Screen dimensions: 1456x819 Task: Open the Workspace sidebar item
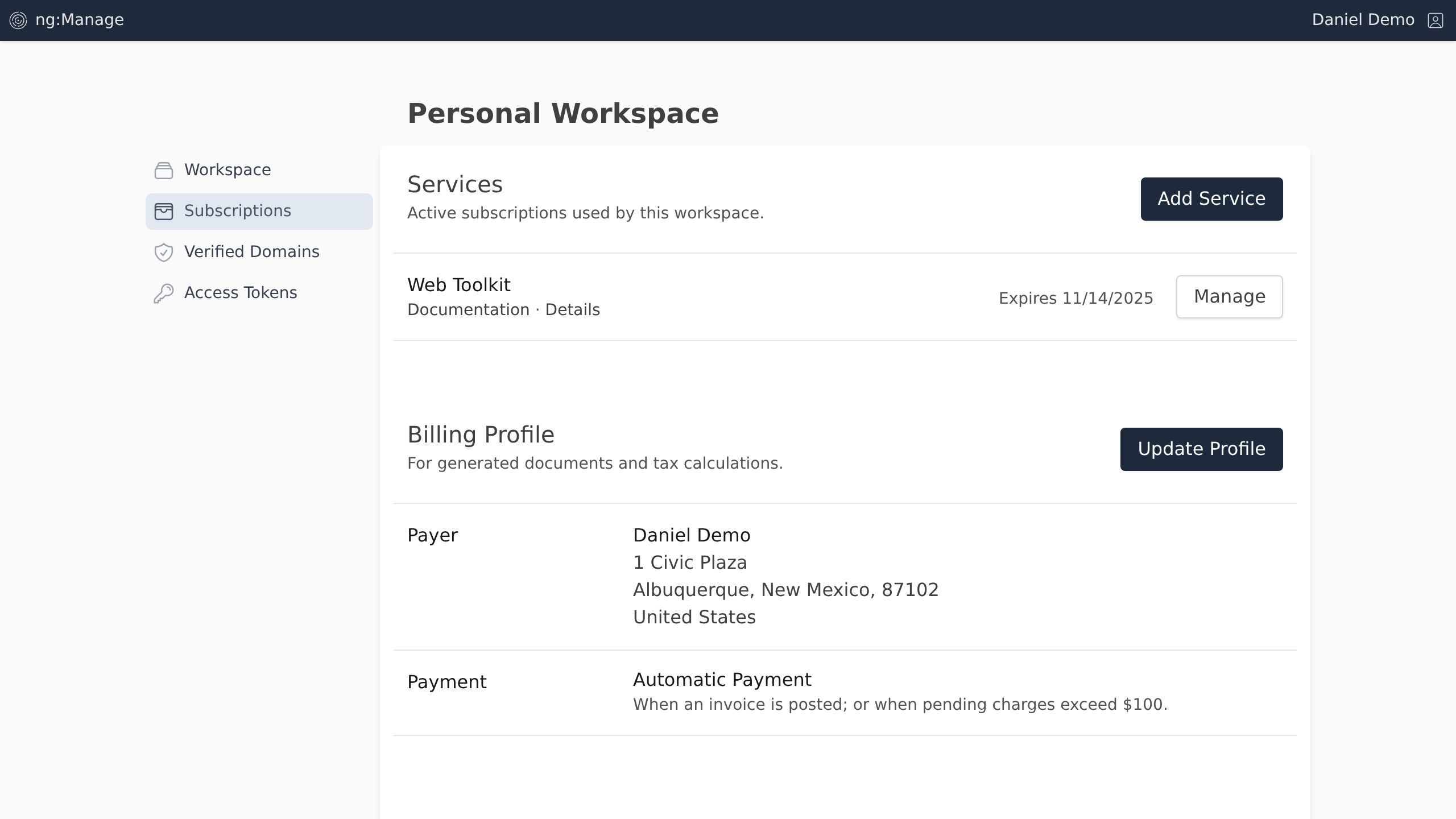tap(227, 170)
